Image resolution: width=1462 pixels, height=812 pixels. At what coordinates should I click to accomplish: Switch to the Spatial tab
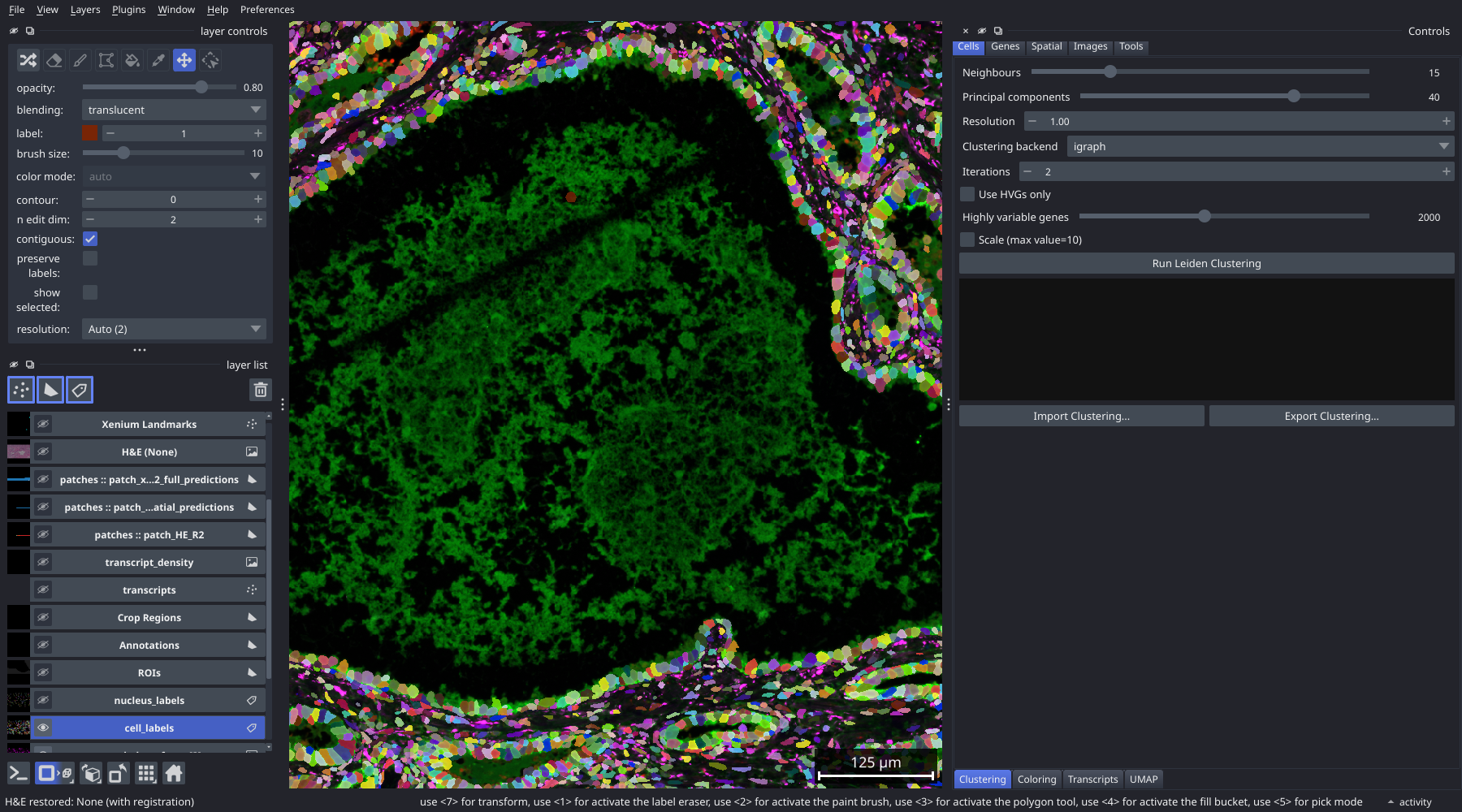point(1046,46)
